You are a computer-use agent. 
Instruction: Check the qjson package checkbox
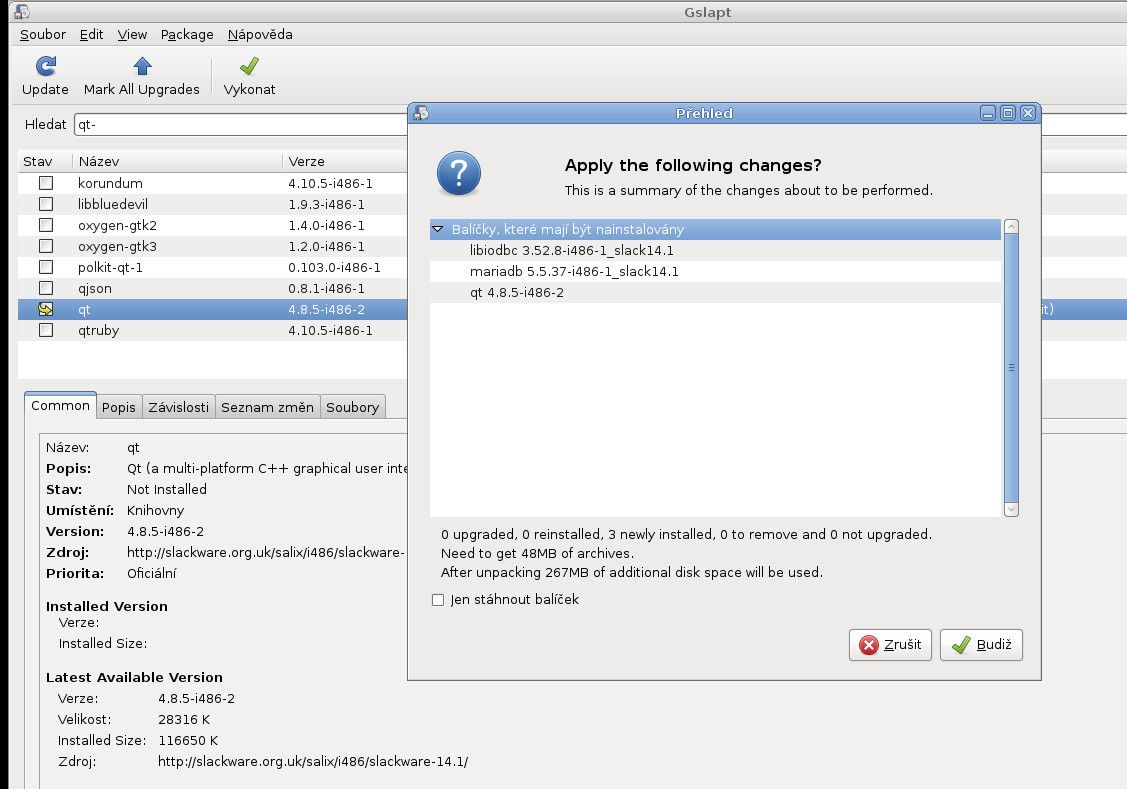pos(45,288)
